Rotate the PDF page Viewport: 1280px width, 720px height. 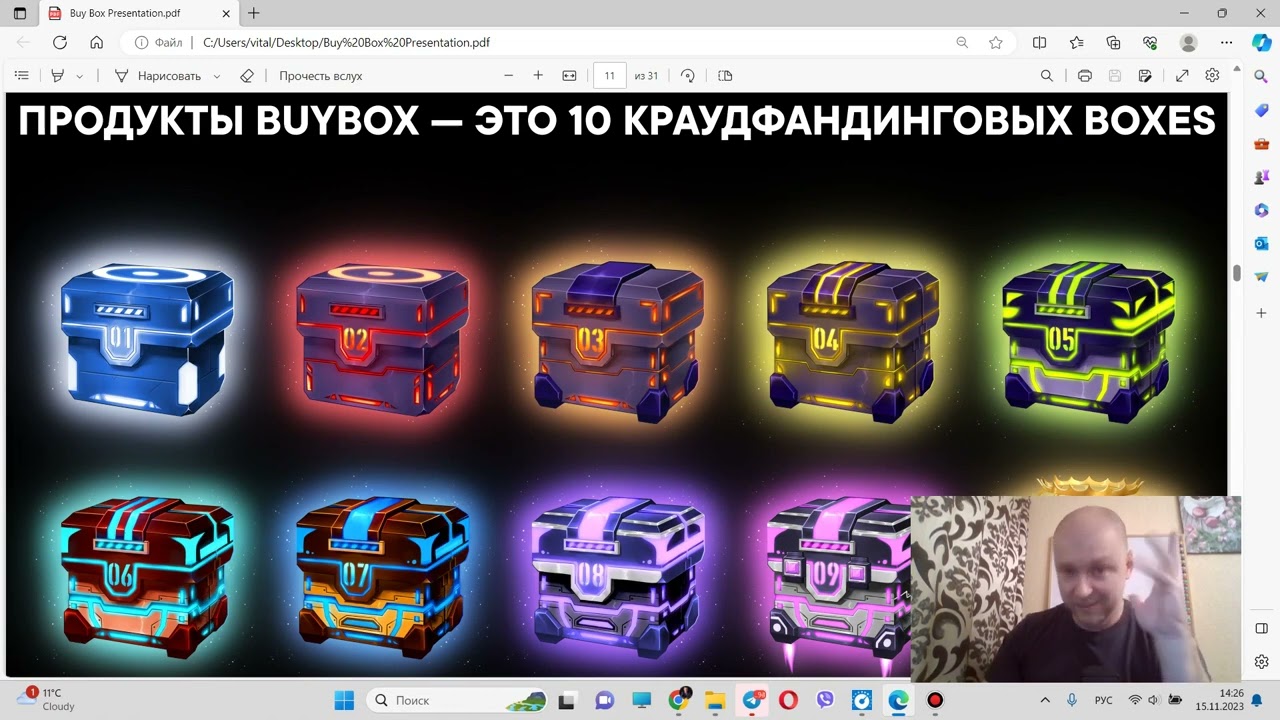tap(688, 75)
